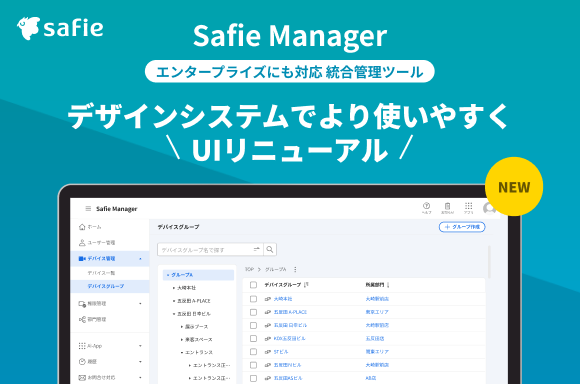580x384 pixels.
Task: Expand the 権限管理 sidebar section arrow
Action: coord(140,304)
